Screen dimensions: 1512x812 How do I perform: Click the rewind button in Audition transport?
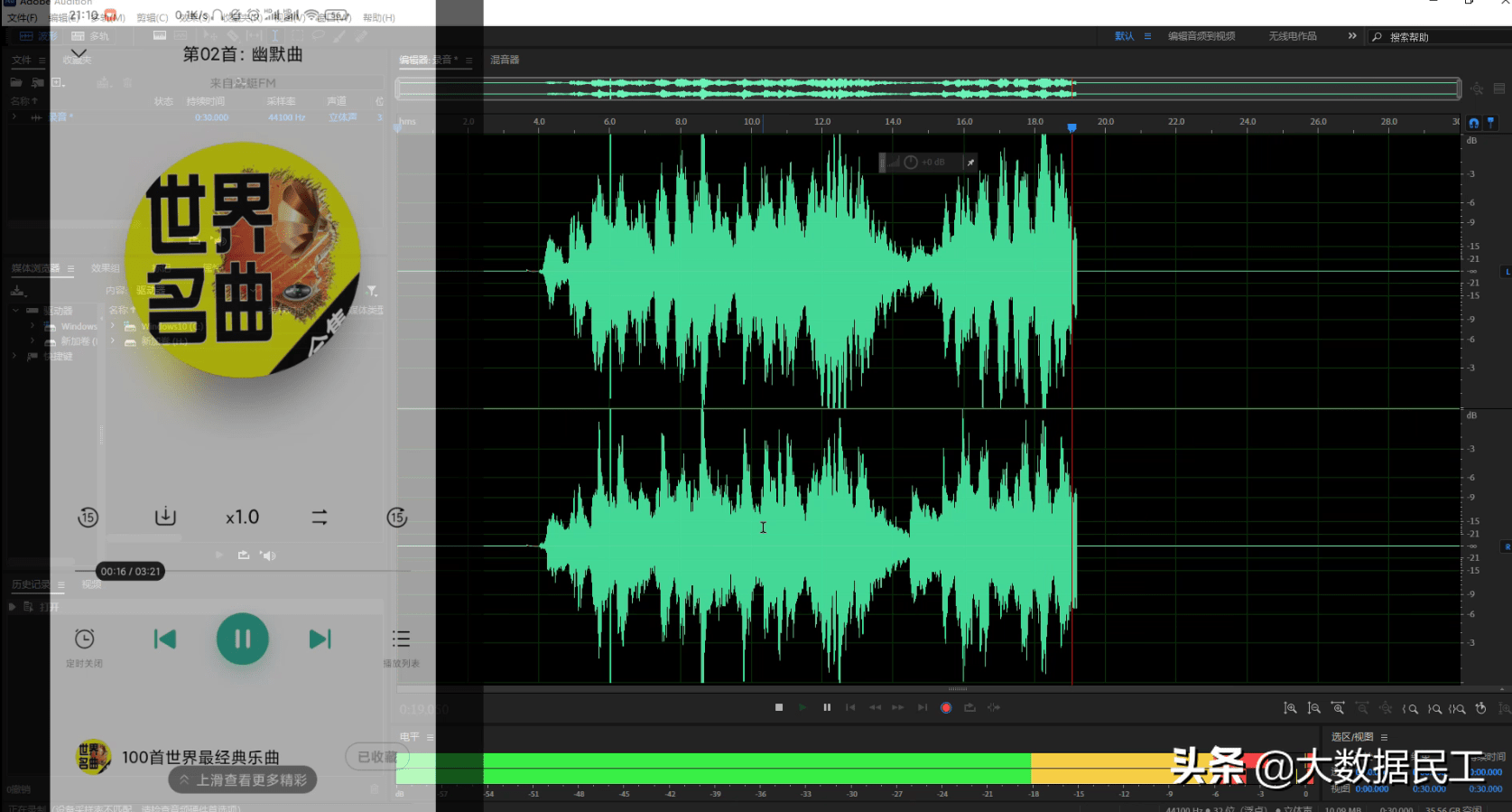point(875,707)
